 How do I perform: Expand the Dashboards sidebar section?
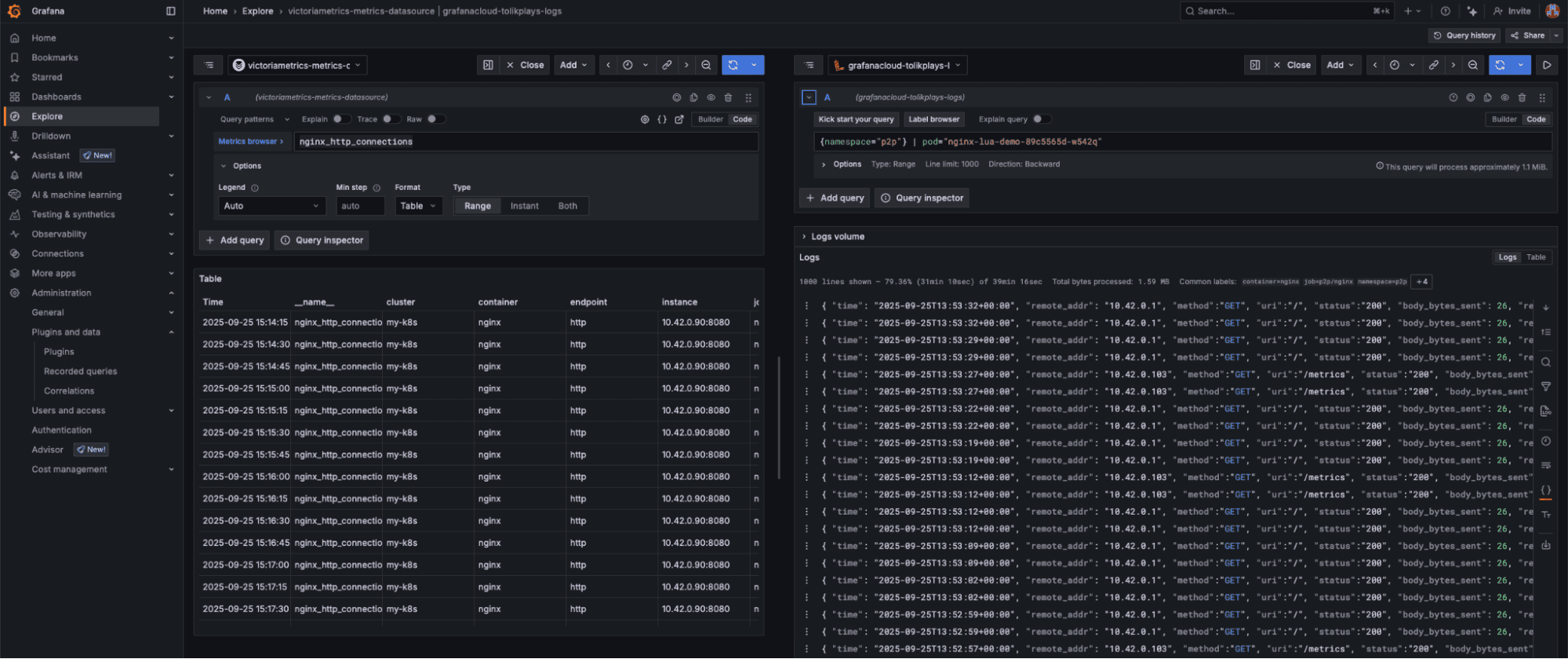(171, 96)
